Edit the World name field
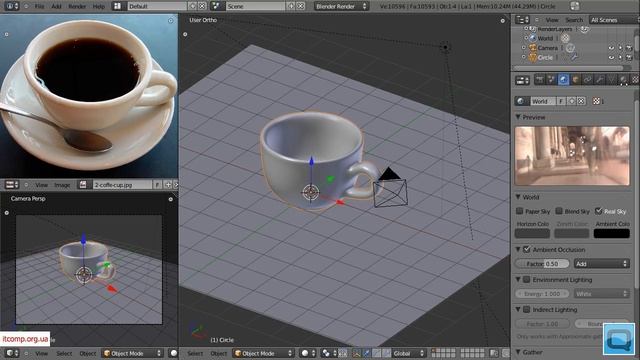640x360 pixels. point(543,101)
